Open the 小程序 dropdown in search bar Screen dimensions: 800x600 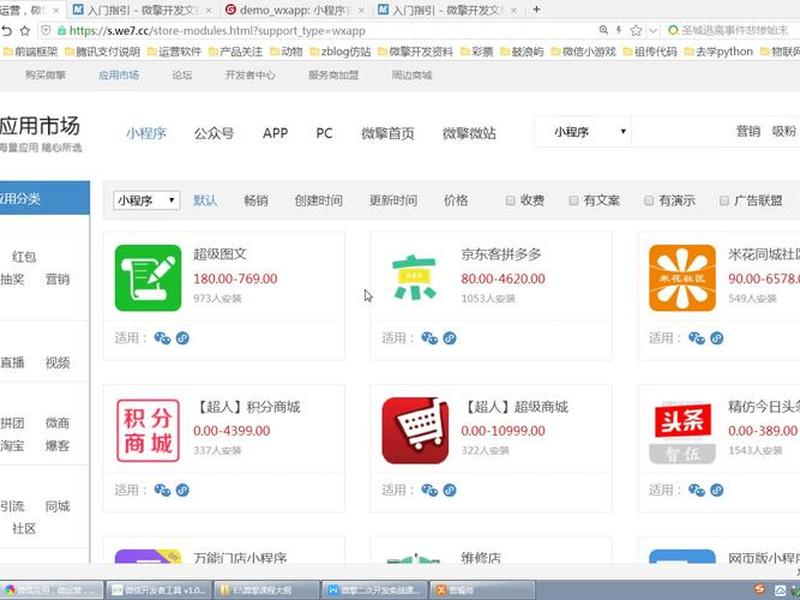[x=583, y=132]
